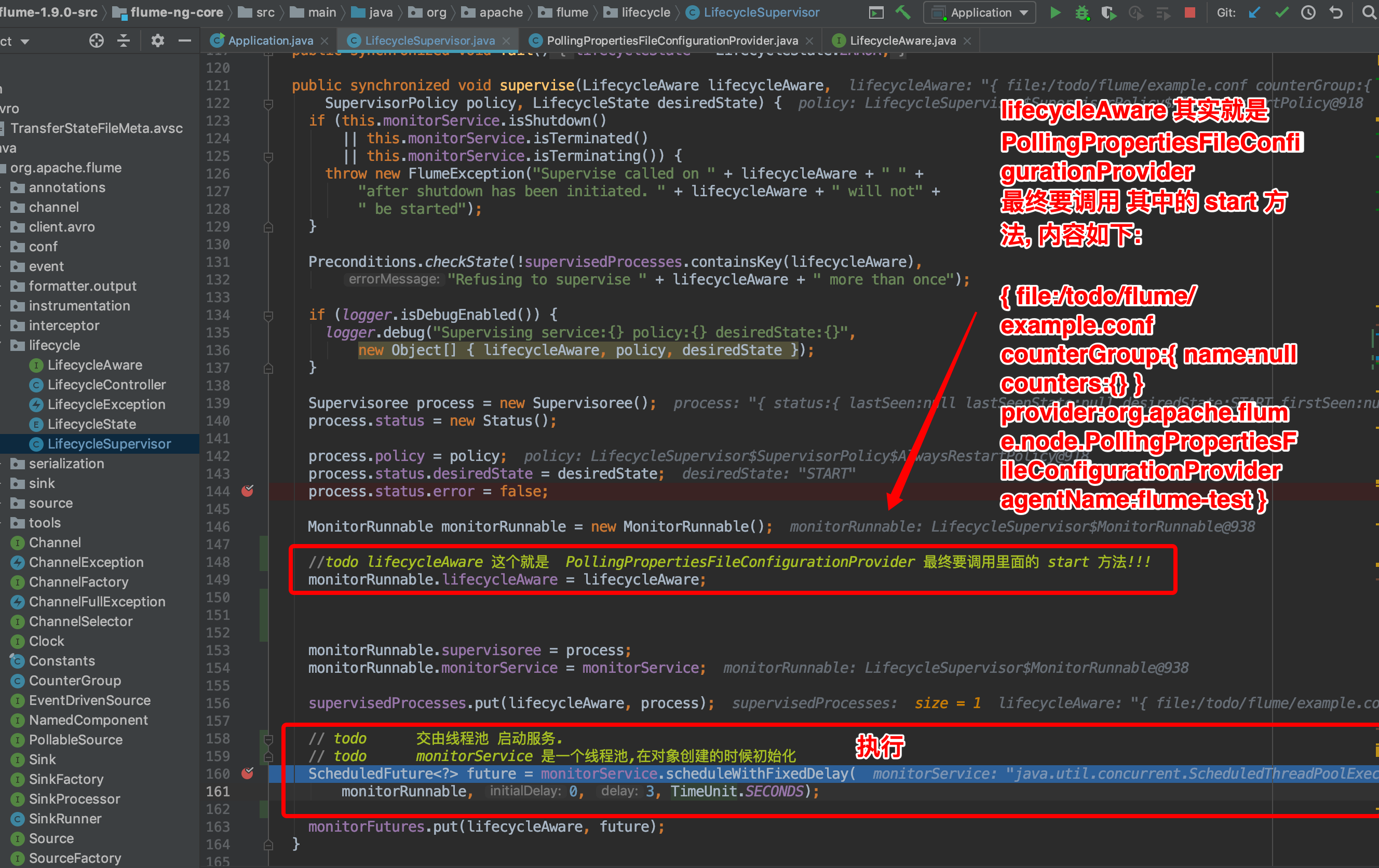Screen dimensions: 1379x868
Task: Collapse the code fold at line 134
Action: tap(268, 315)
